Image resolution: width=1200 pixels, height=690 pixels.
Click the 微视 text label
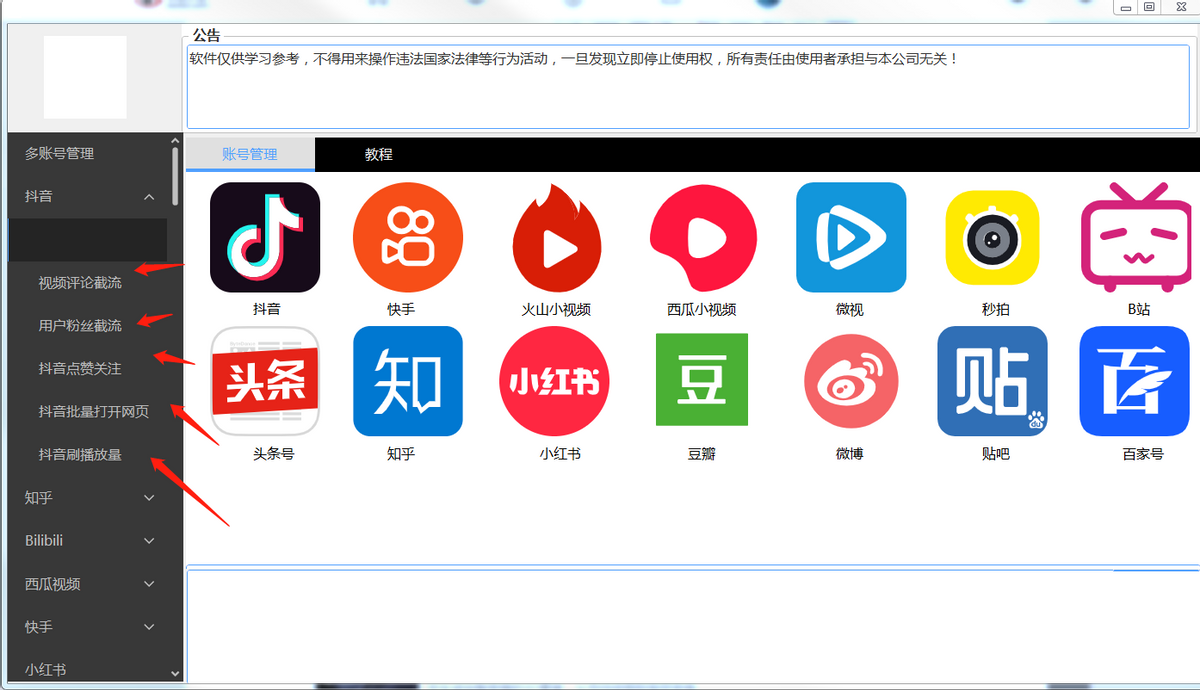point(849,310)
